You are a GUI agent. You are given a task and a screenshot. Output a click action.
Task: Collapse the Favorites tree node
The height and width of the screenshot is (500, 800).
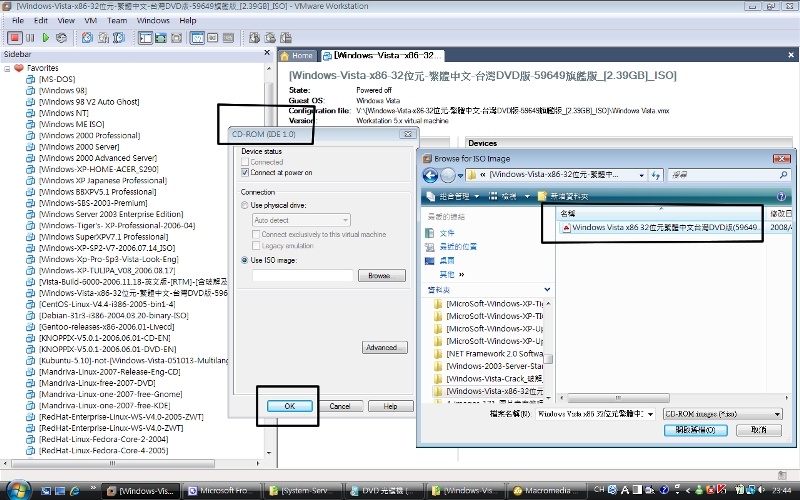(x=7, y=68)
